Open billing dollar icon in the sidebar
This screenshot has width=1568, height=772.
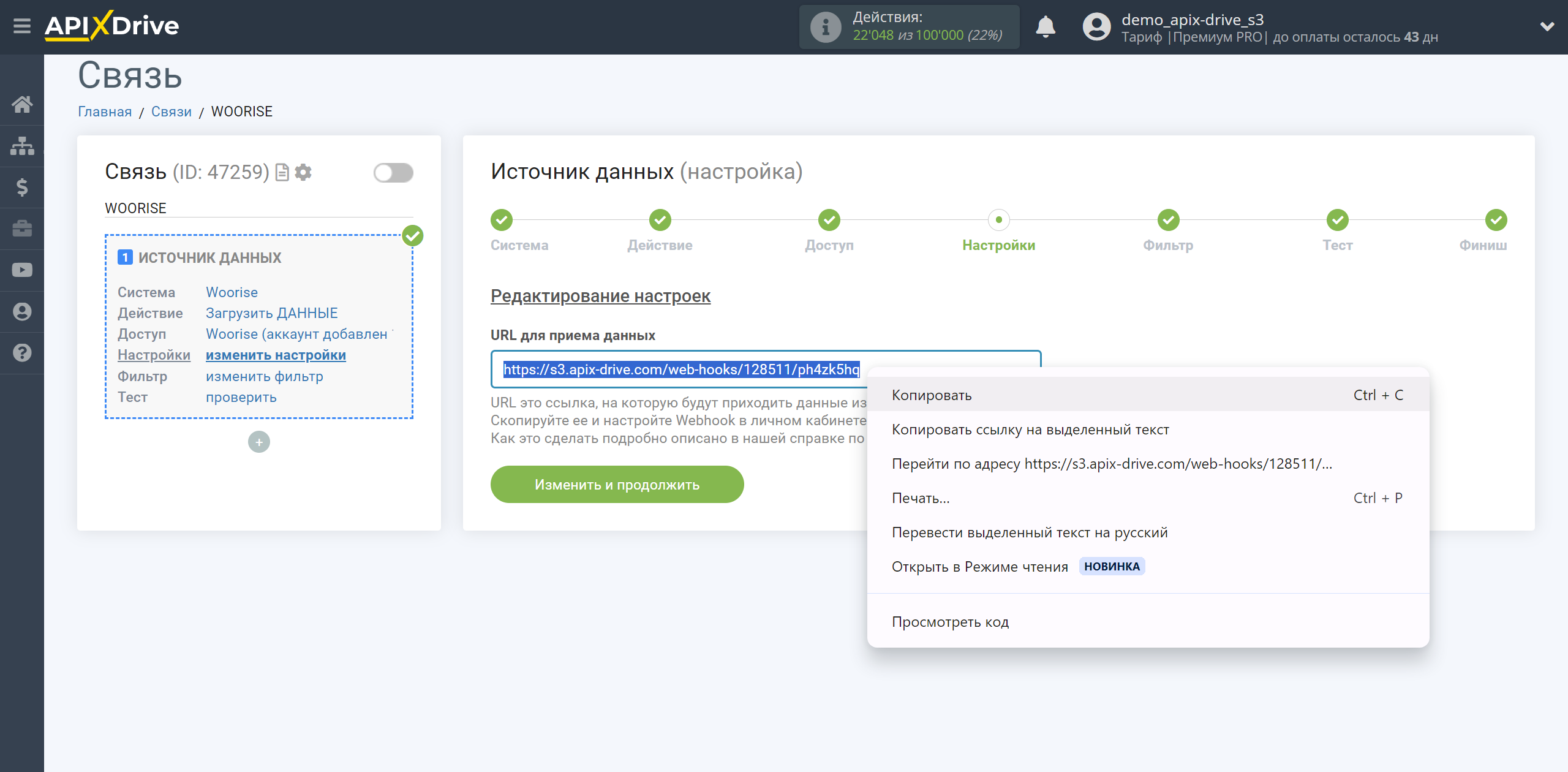pyautogui.click(x=22, y=187)
